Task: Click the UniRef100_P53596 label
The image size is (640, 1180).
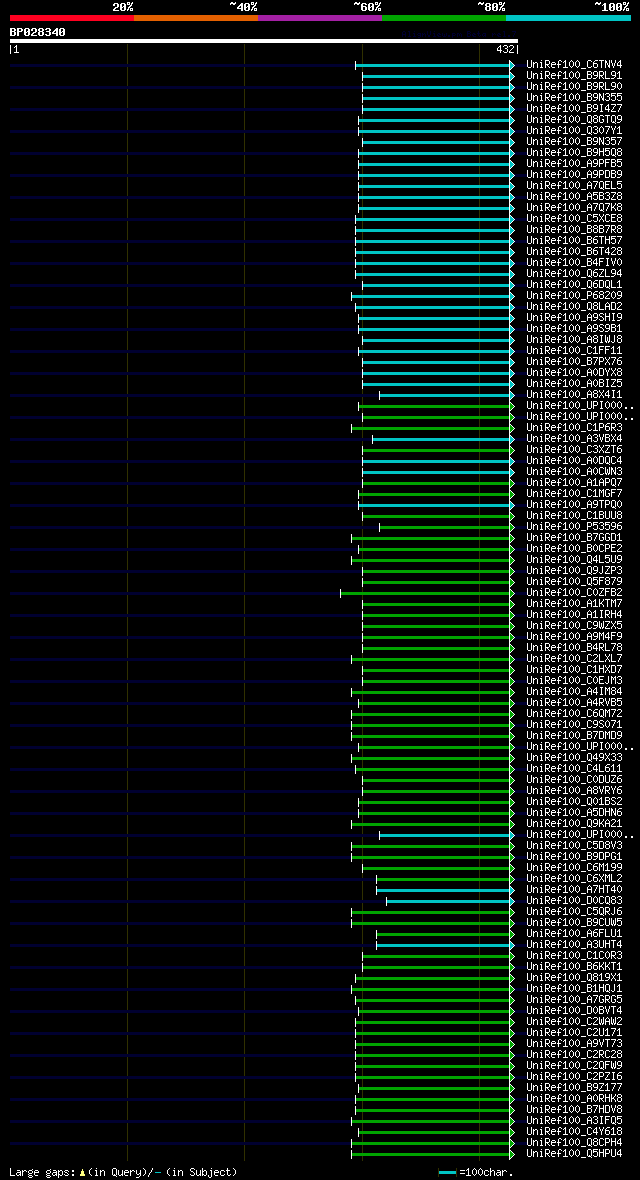Action: coord(574,527)
